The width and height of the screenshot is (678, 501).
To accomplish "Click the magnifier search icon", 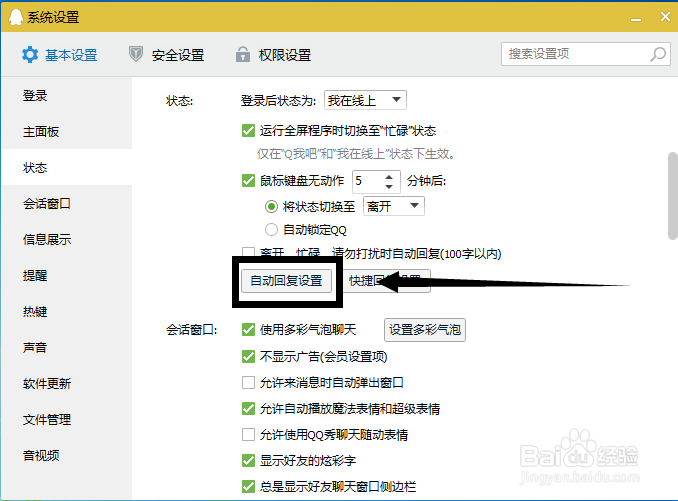I will pyautogui.click(x=658, y=54).
